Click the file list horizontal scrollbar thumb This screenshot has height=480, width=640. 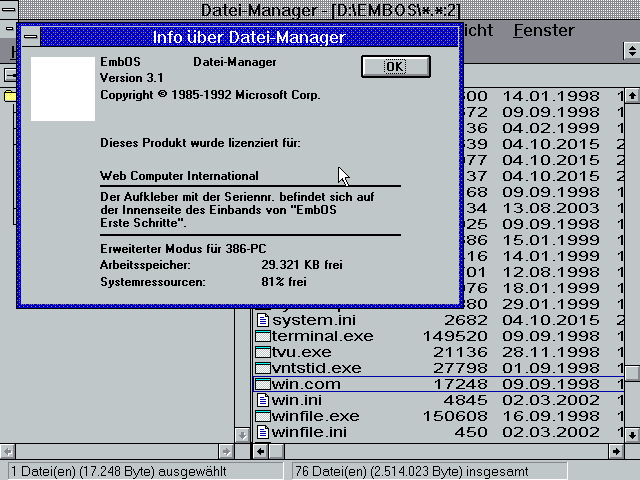pos(278,451)
